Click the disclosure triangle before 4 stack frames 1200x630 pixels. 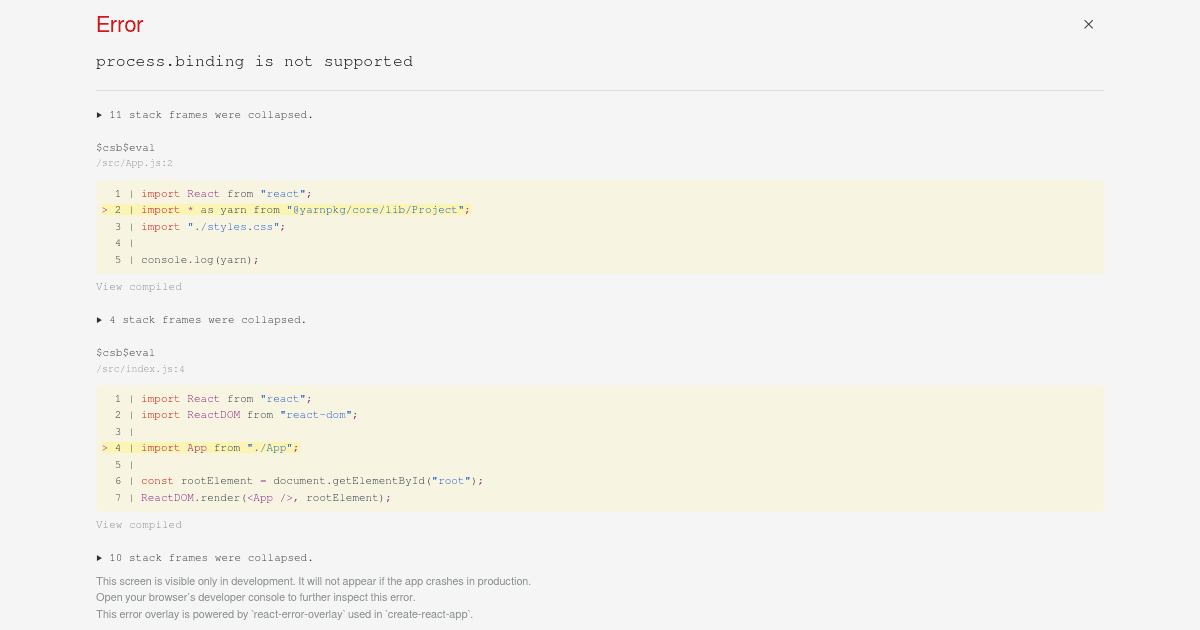click(100, 319)
